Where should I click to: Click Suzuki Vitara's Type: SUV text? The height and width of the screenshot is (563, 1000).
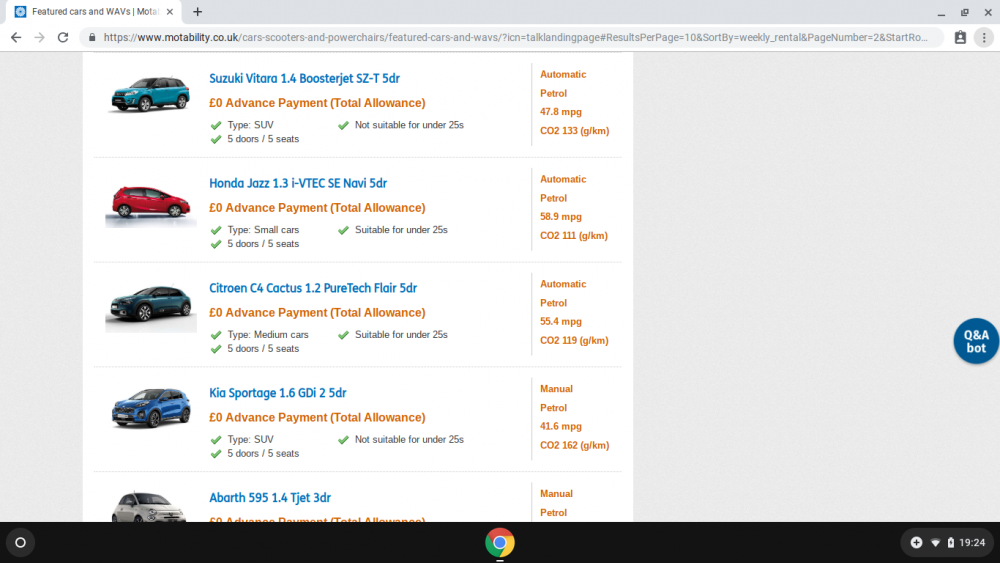[251, 125]
